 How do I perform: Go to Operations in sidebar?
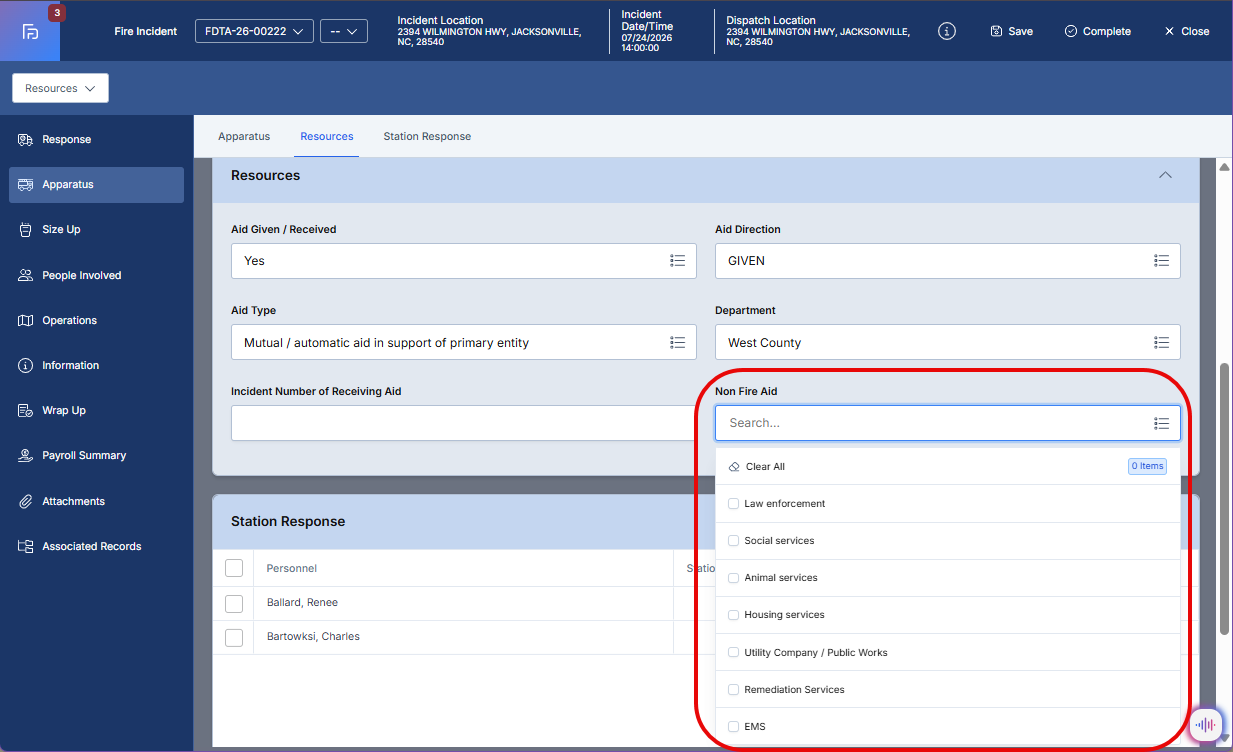coord(96,320)
